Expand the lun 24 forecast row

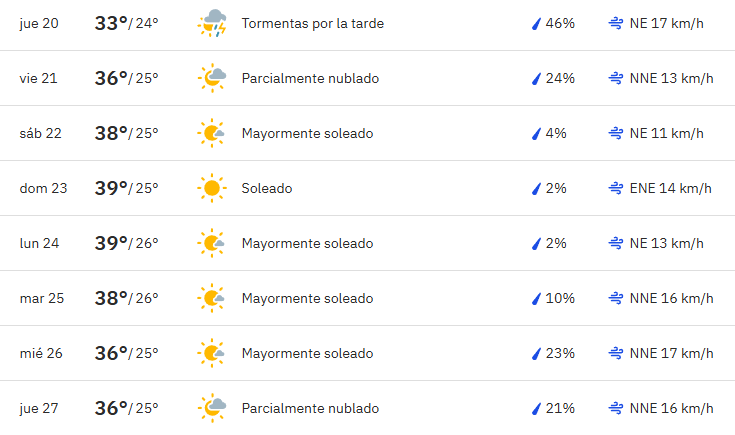(x=368, y=243)
